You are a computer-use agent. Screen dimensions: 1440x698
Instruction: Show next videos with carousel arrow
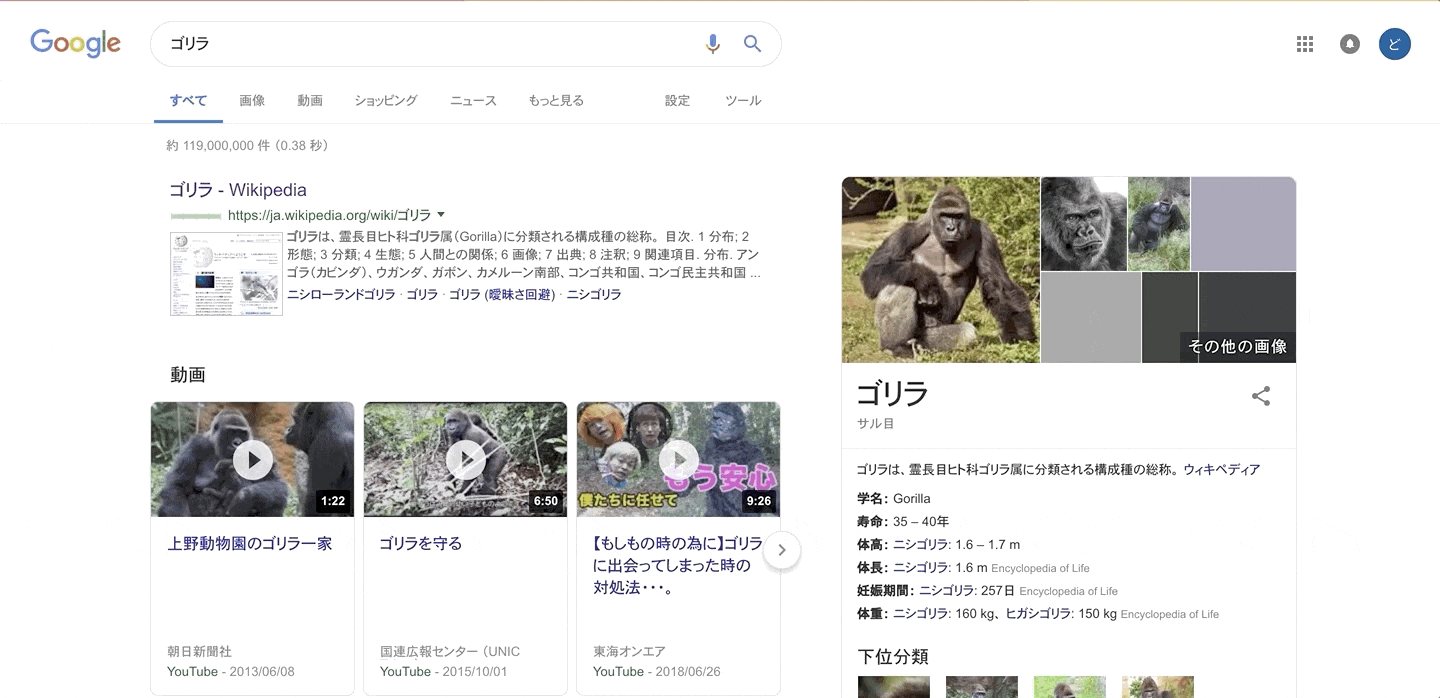click(782, 549)
